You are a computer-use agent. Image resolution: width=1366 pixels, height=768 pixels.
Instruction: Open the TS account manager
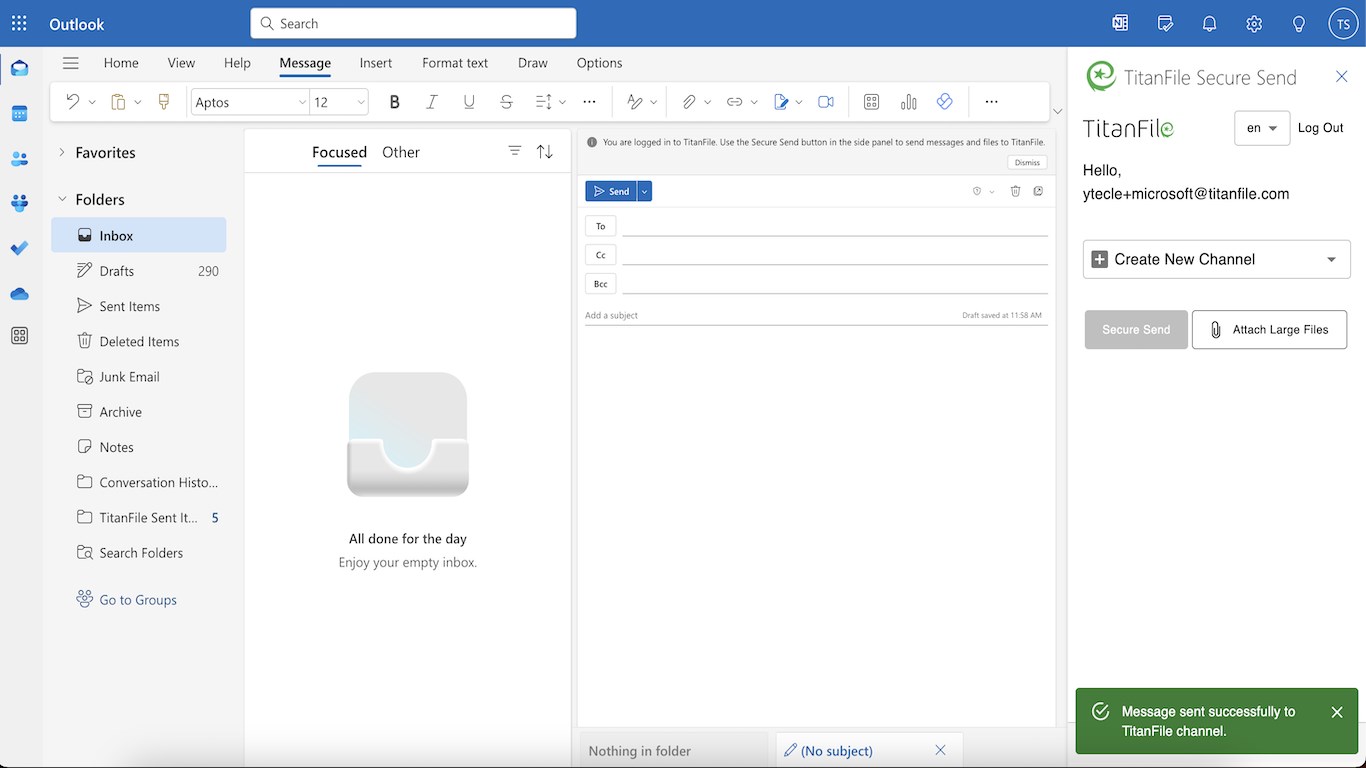click(x=1343, y=23)
